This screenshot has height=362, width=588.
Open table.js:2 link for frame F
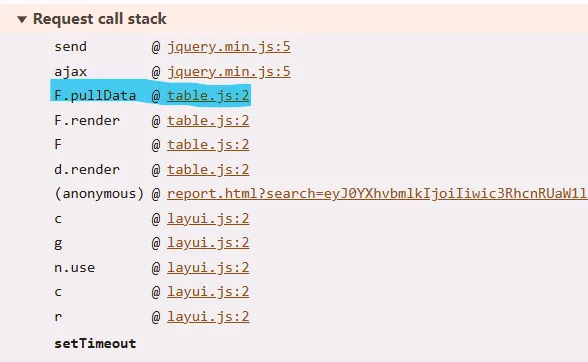[x=208, y=145]
